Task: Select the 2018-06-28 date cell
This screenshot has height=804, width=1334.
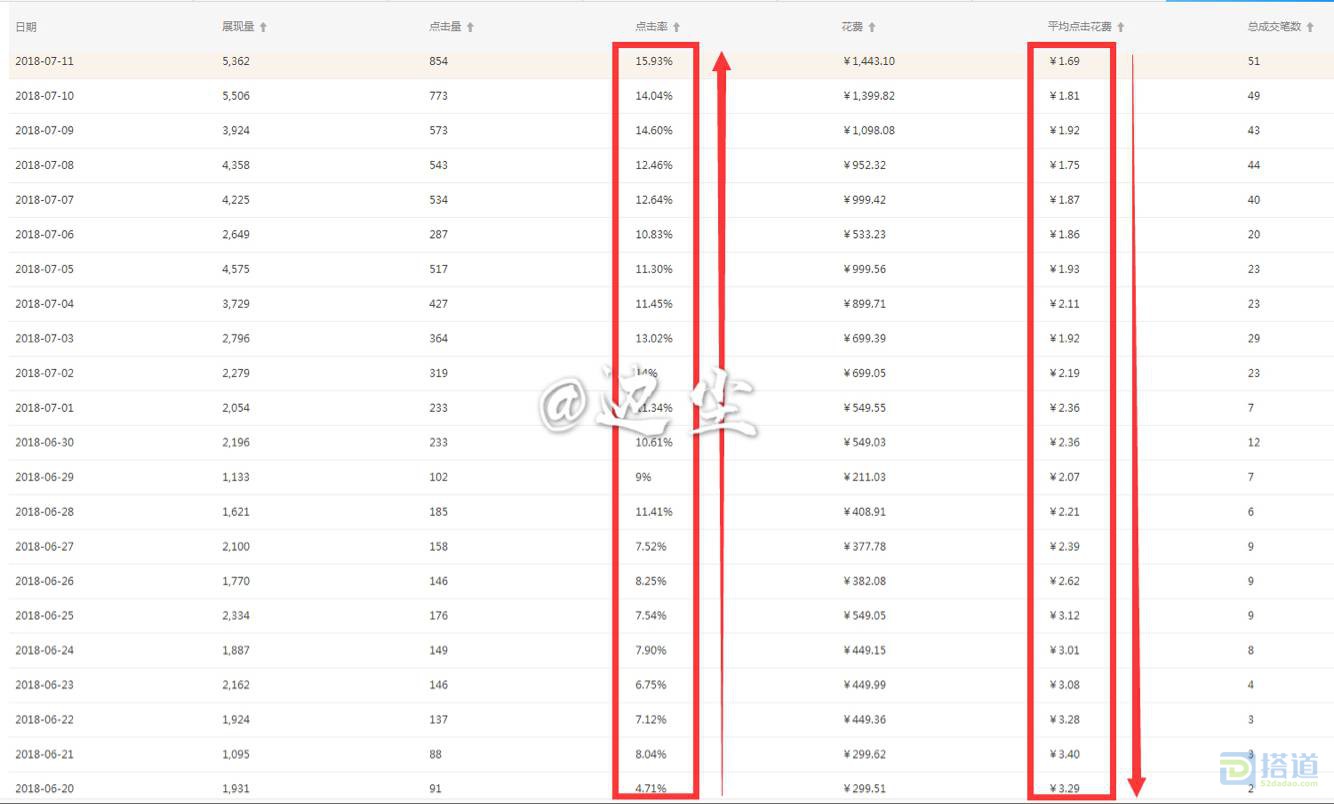Action: tap(44, 512)
